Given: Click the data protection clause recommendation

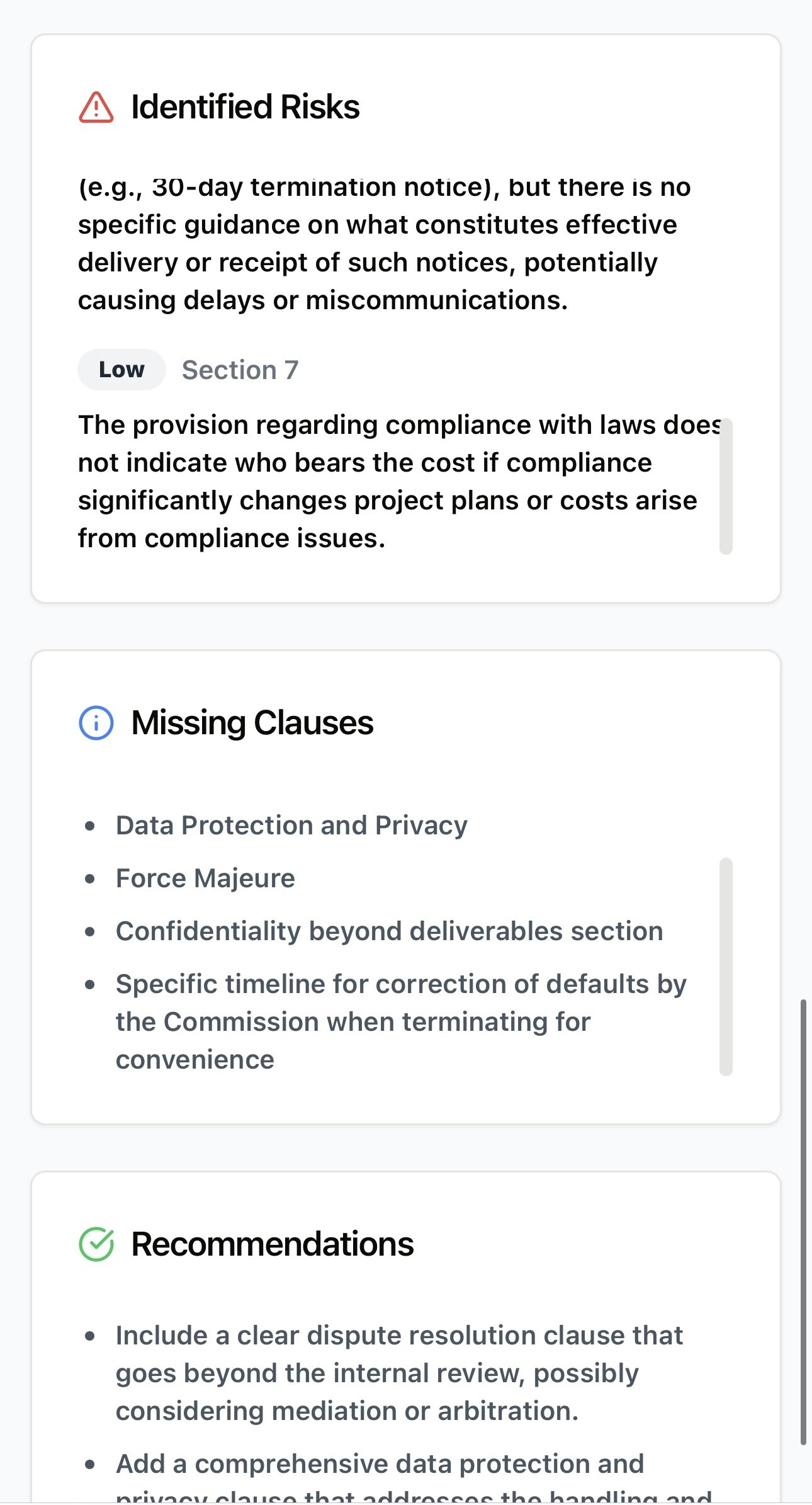Looking at the screenshot, I should tap(380, 1465).
